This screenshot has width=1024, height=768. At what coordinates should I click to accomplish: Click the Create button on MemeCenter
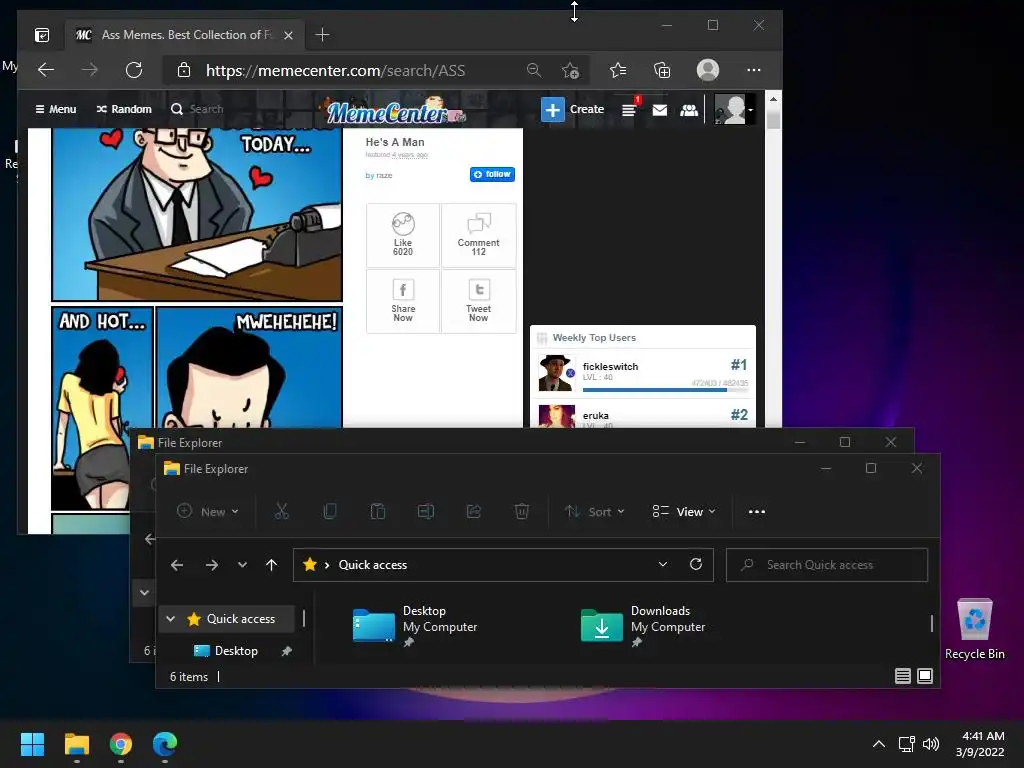[x=573, y=109]
